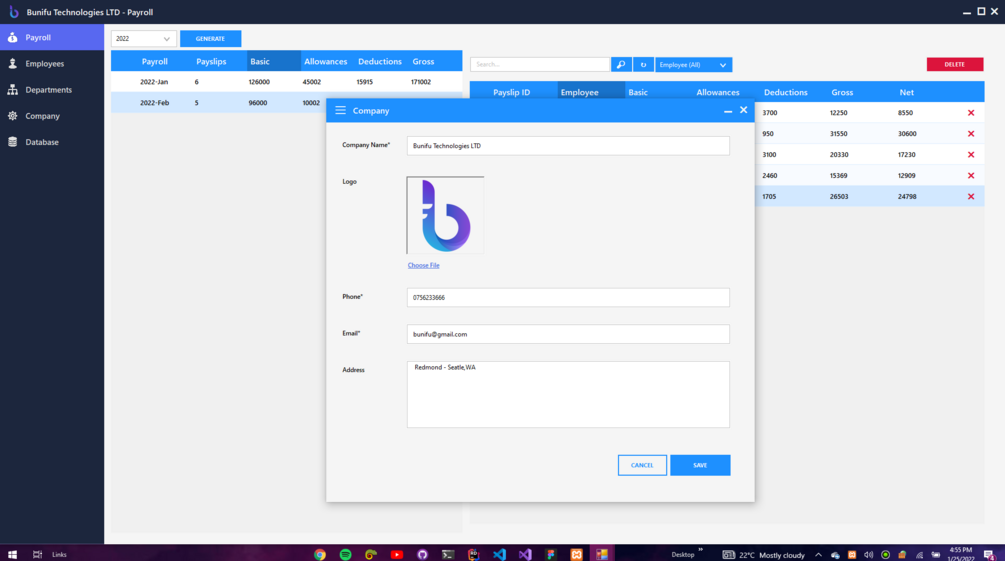The image size is (1005, 561).
Task: Open GitHub Desktop from the taskbar
Action: (x=422, y=555)
